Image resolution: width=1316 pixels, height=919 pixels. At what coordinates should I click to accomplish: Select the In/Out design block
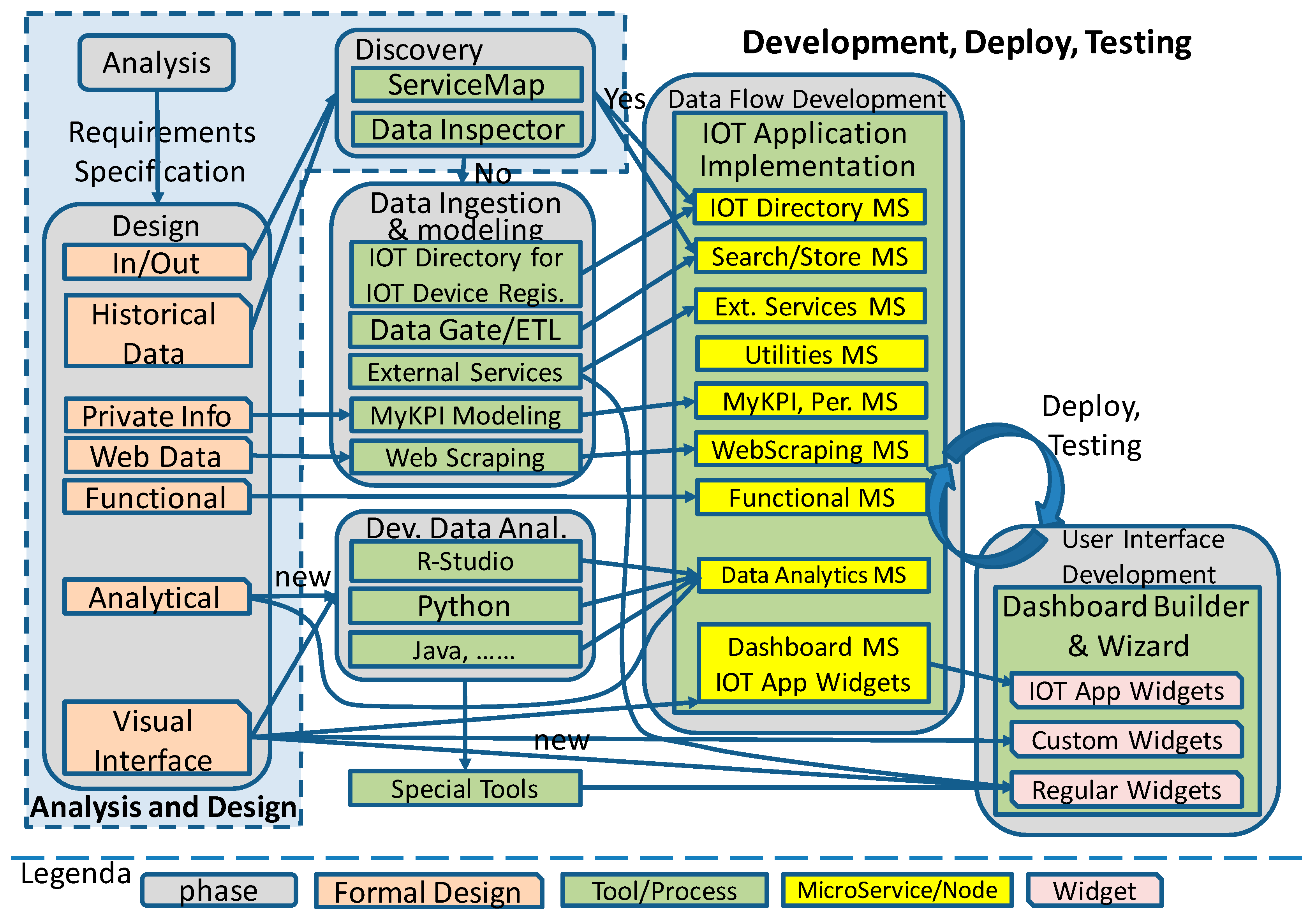tap(157, 263)
